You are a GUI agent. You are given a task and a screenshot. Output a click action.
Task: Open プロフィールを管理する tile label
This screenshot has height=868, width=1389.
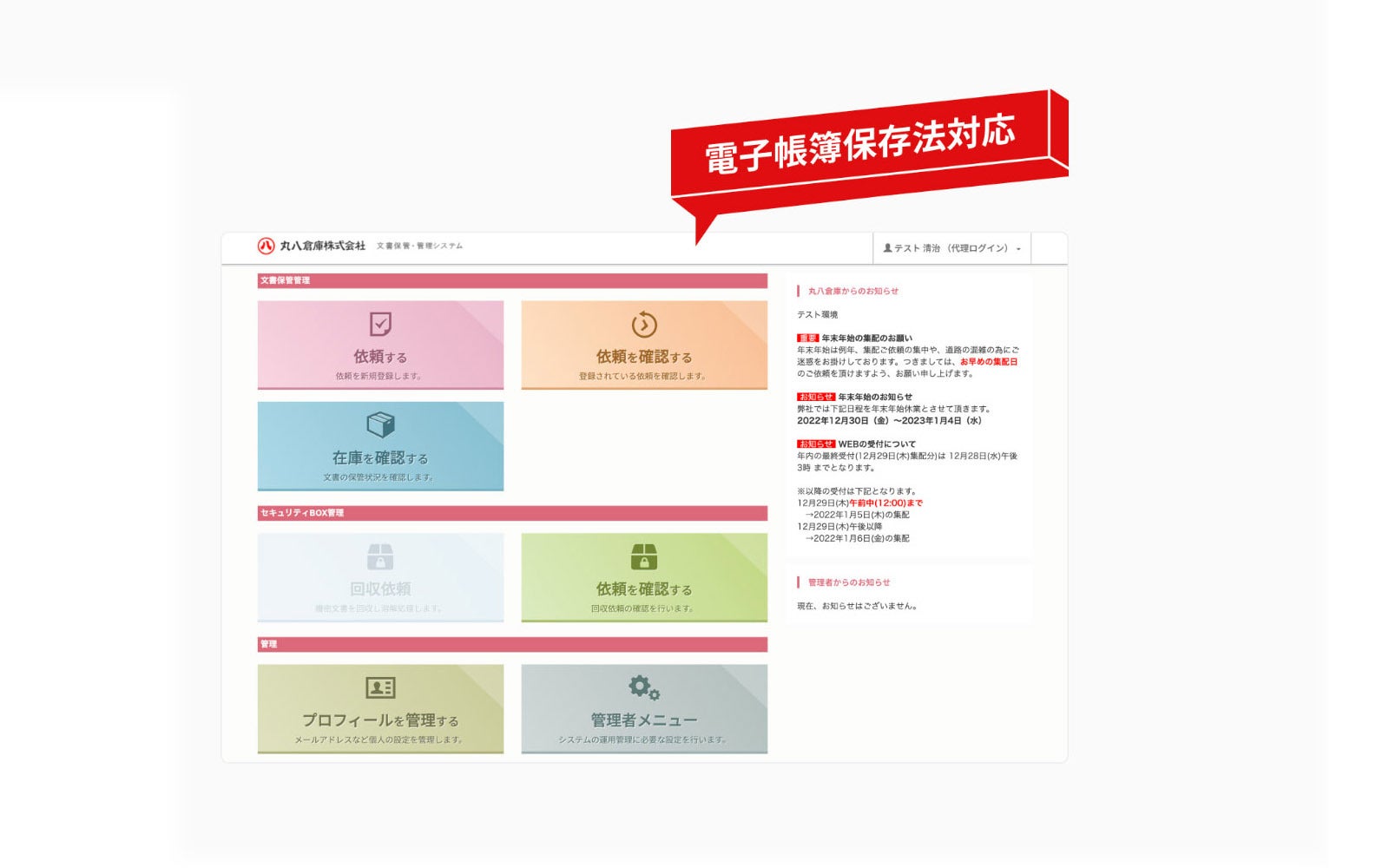coord(380,720)
